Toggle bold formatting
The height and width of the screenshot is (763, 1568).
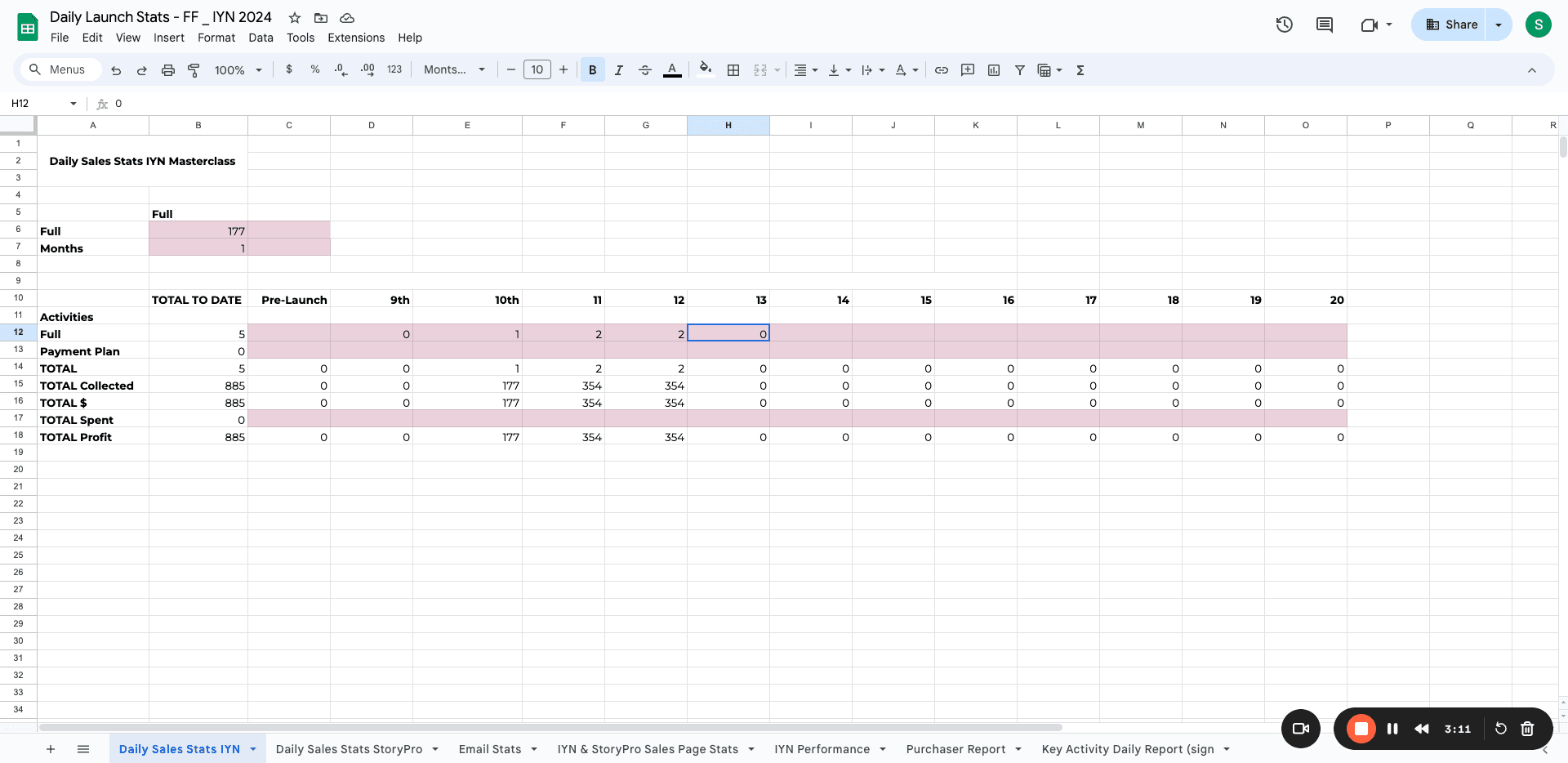pos(593,70)
